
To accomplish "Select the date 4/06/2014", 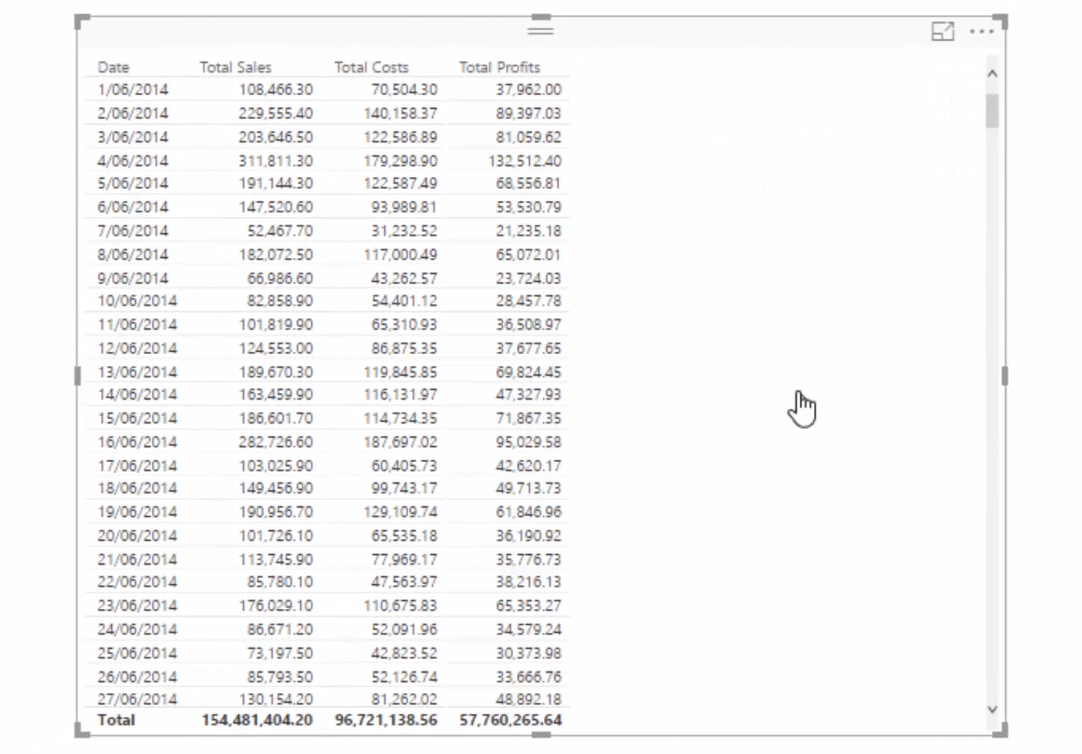I will click(132, 161).
